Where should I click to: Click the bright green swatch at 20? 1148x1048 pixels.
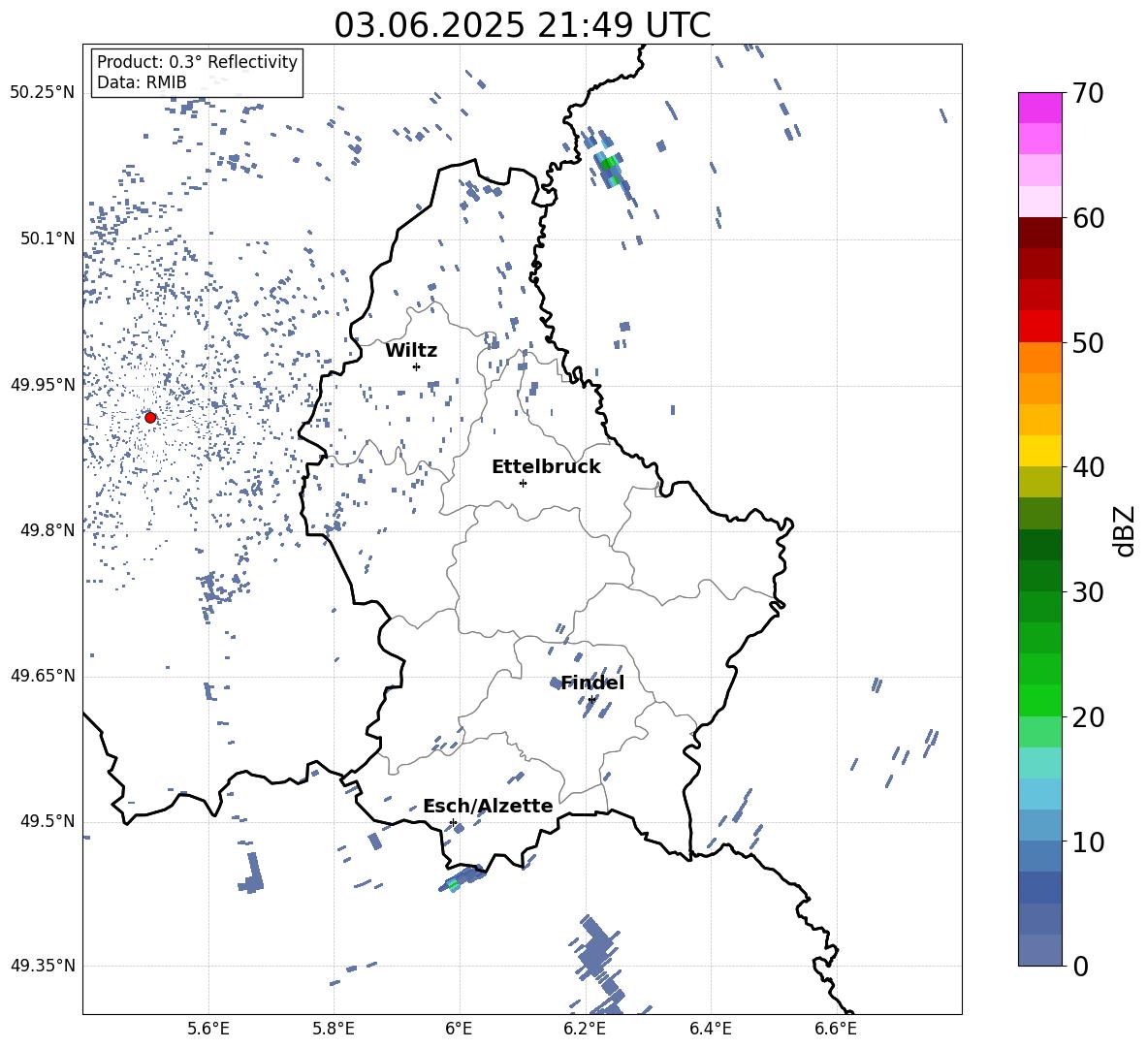coord(1040,700)
